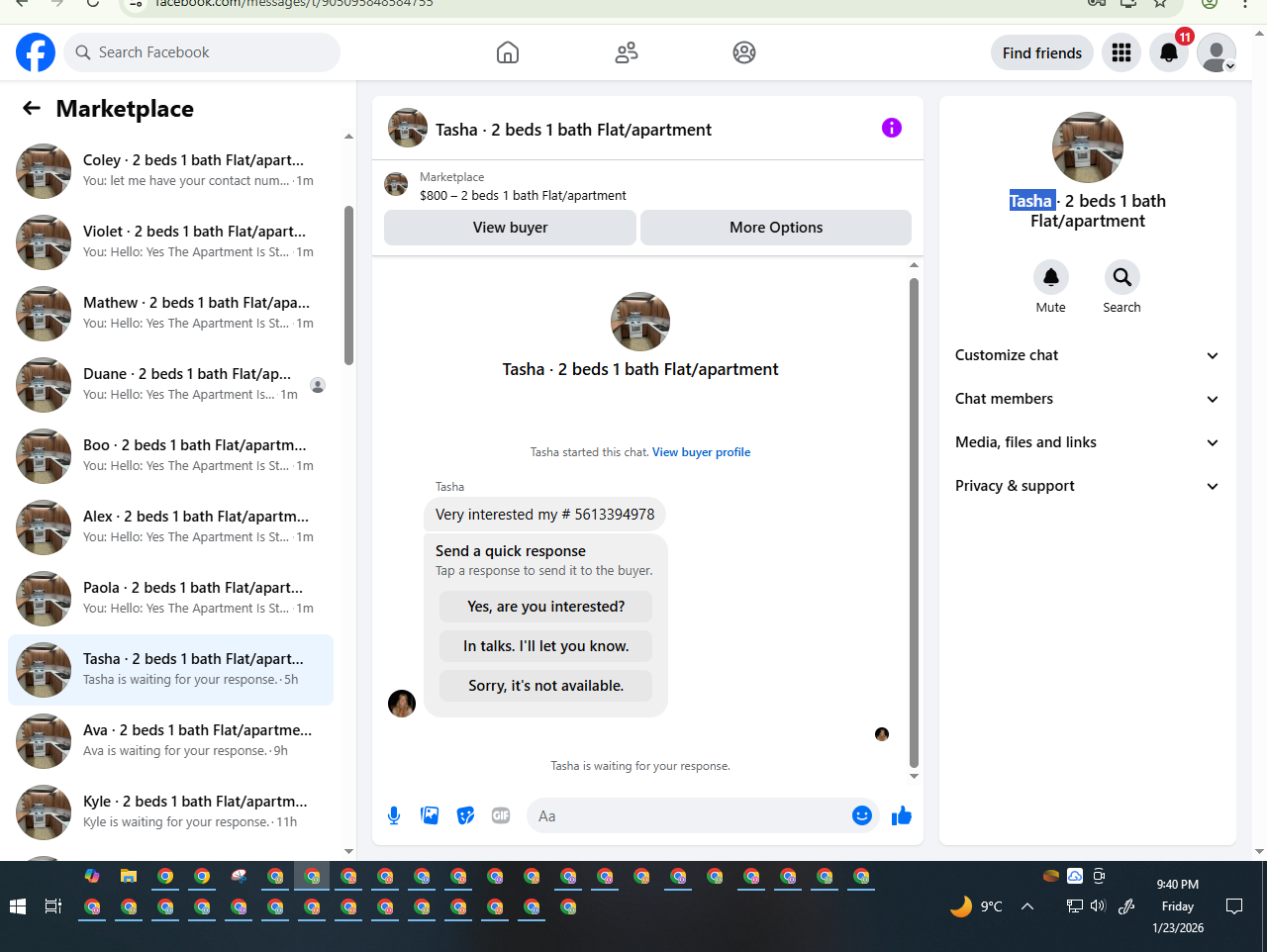Screen dimensions: 1267x952
Task: Open notifications bell with 11 badge
Action: pyautogui.click(x=1169, y=52)
